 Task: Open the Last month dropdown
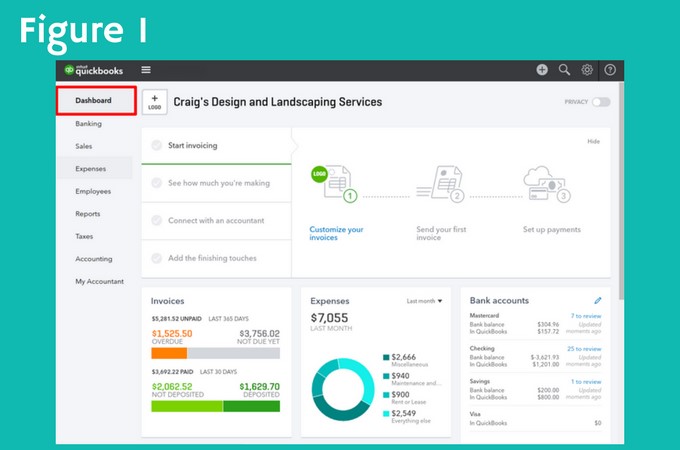(424, 301)
